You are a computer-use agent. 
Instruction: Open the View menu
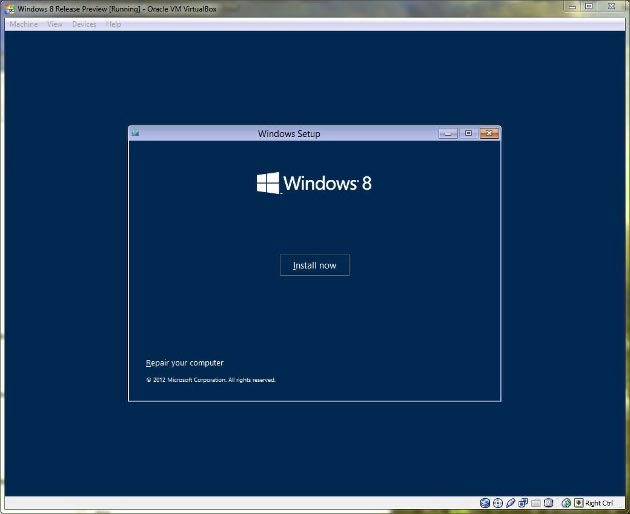click(x=54, y=24)
